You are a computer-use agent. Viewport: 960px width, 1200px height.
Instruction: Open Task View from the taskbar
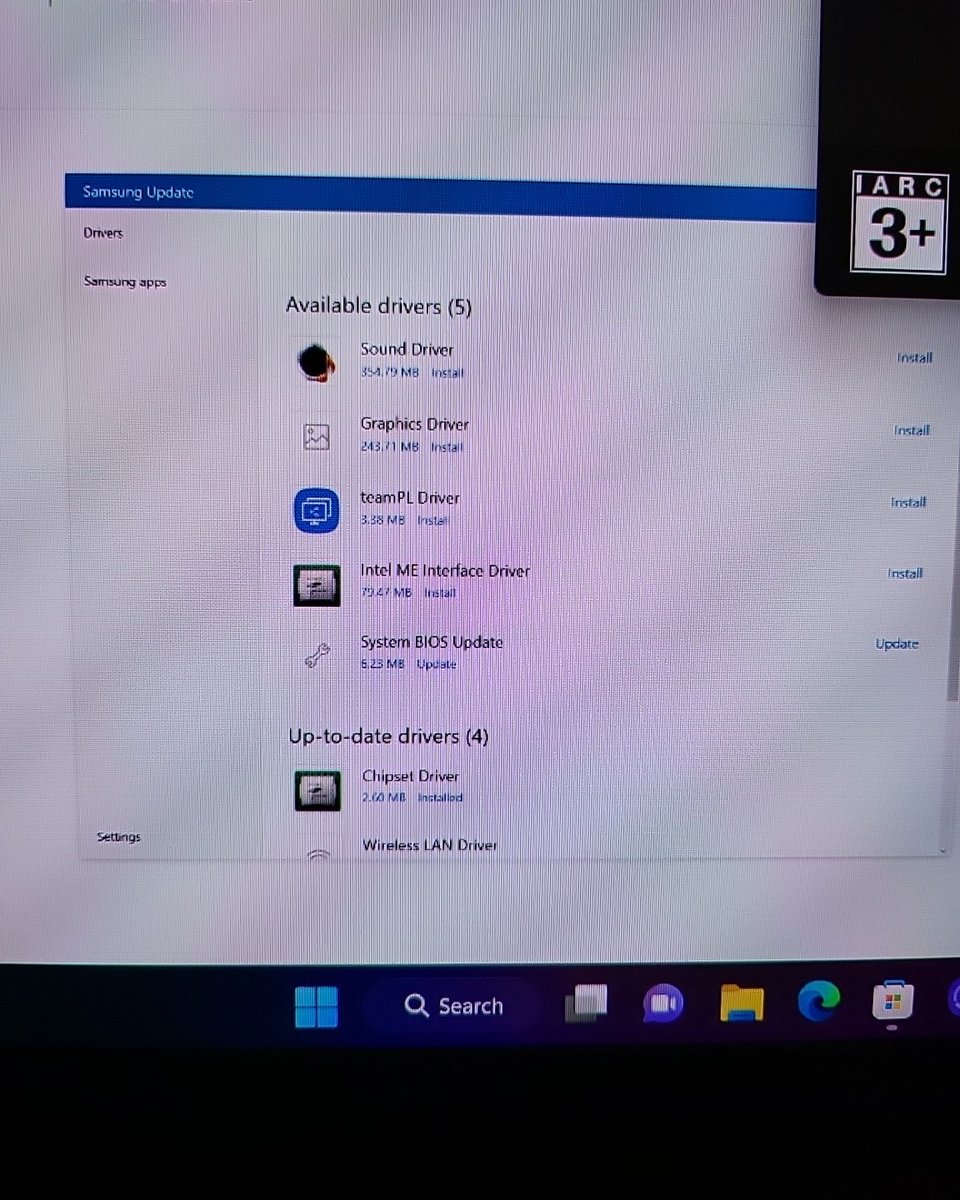(586, 1005)
